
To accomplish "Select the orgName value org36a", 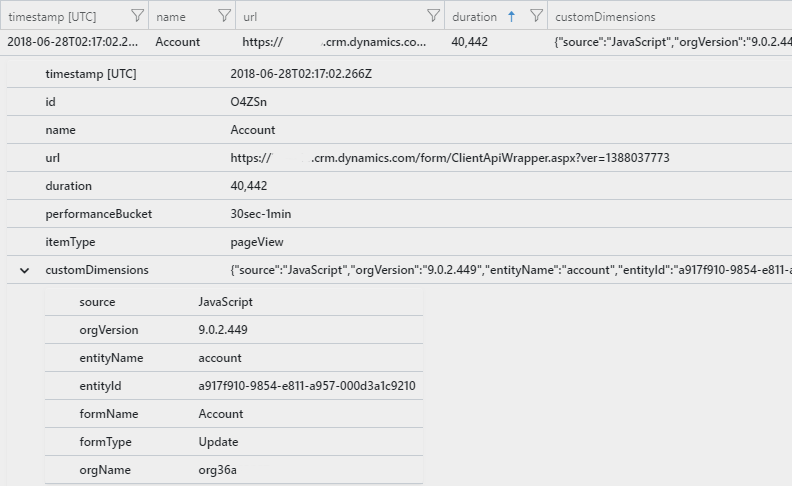I will (x=217, y=470).
